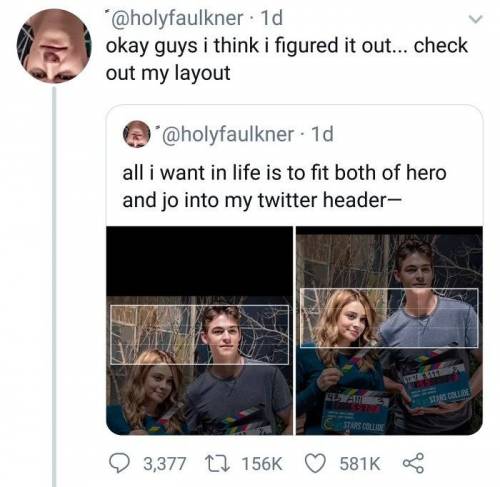Like the tweet with heart icon

(315, 464)
